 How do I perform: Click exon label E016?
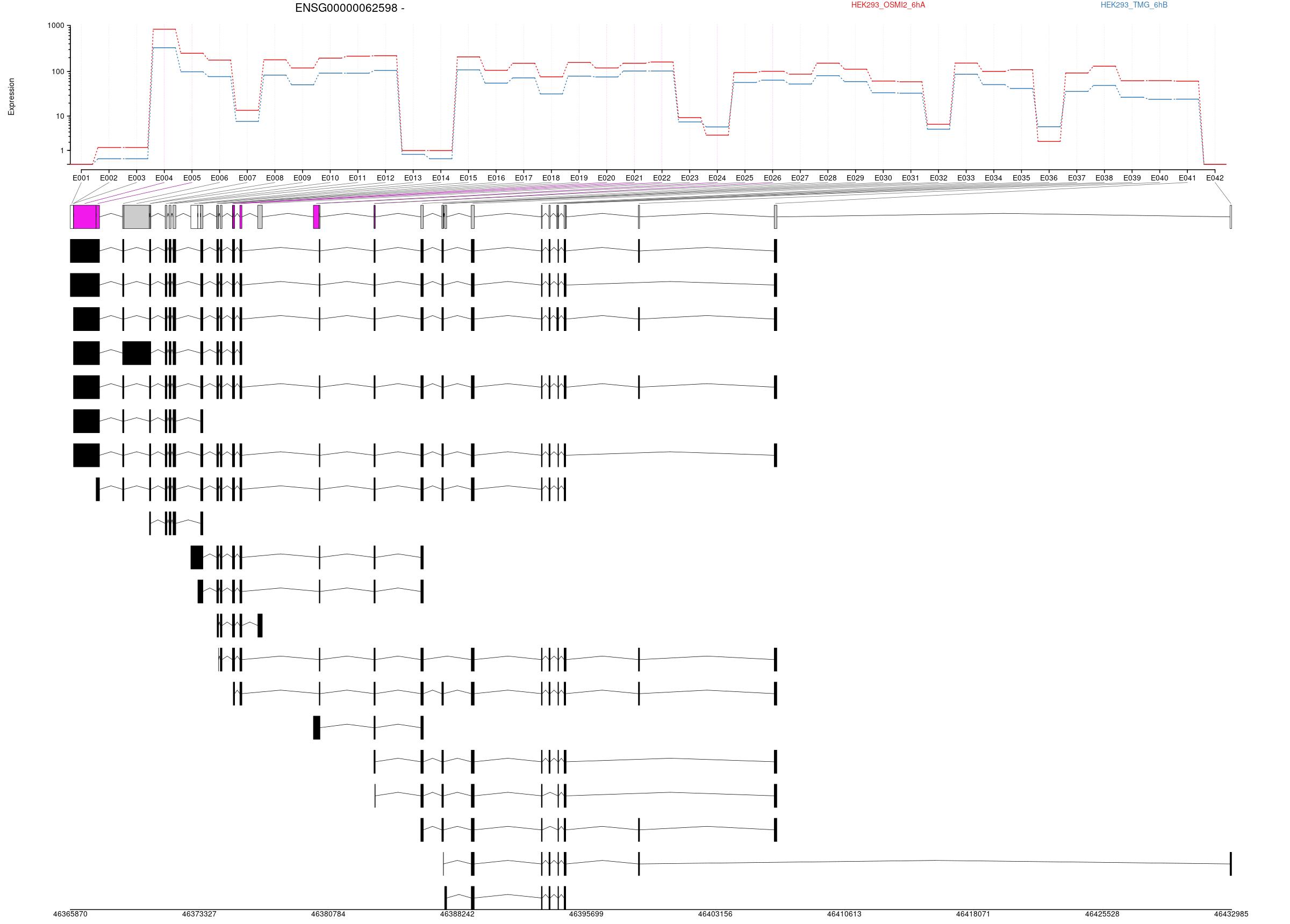(x=496, y=178)
